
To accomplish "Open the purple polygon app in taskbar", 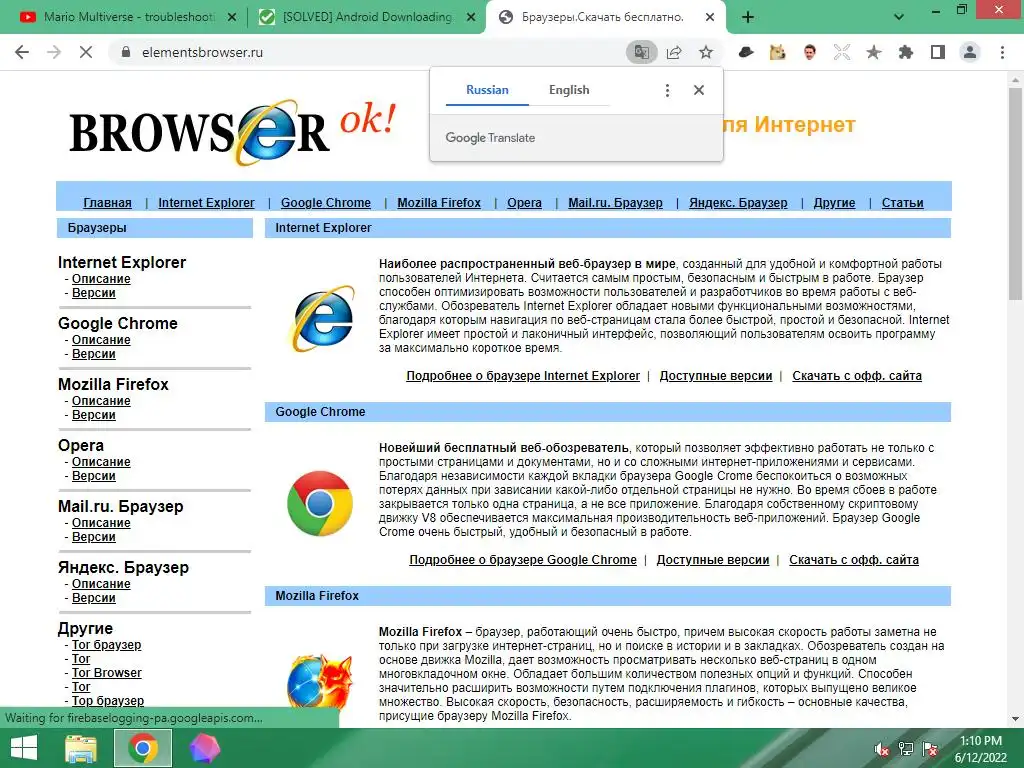I will 204,748.
